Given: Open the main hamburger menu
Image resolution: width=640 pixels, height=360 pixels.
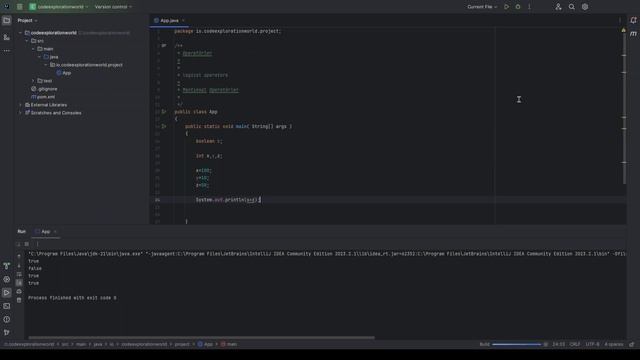Looking at the screenshot, I should [x=19, y=7].
